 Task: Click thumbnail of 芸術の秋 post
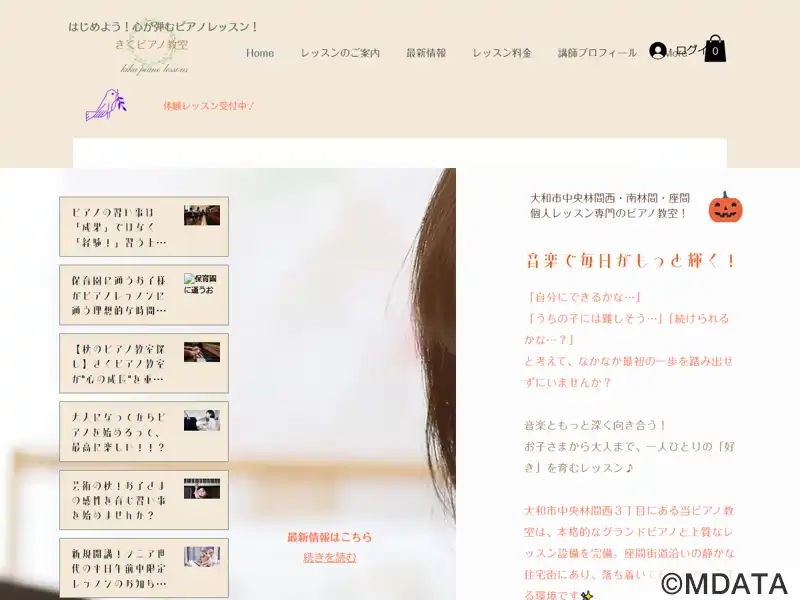pyautogui.click(x=202, y=489)
